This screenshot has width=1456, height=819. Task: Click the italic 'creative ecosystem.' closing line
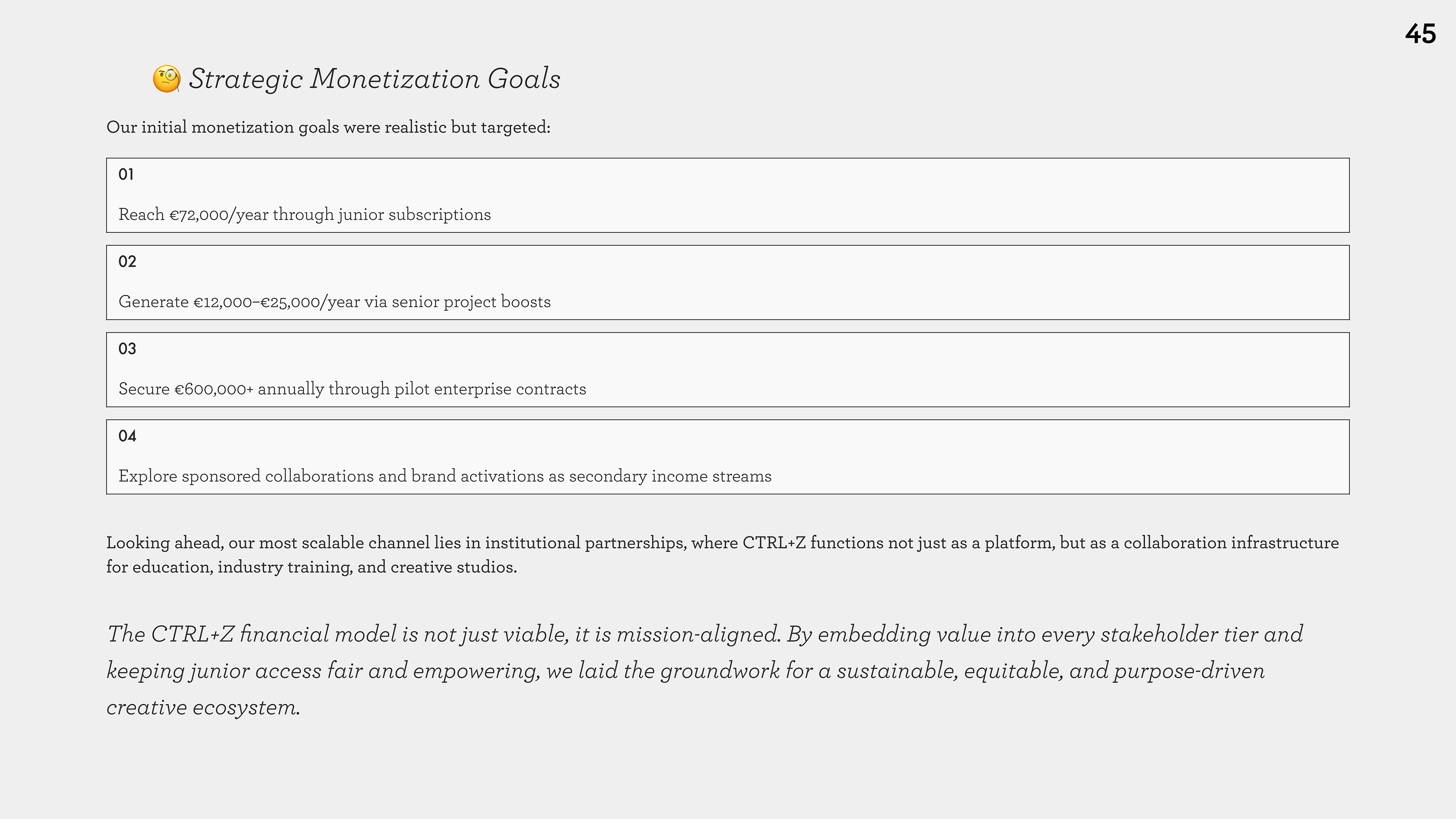[204, 708]
